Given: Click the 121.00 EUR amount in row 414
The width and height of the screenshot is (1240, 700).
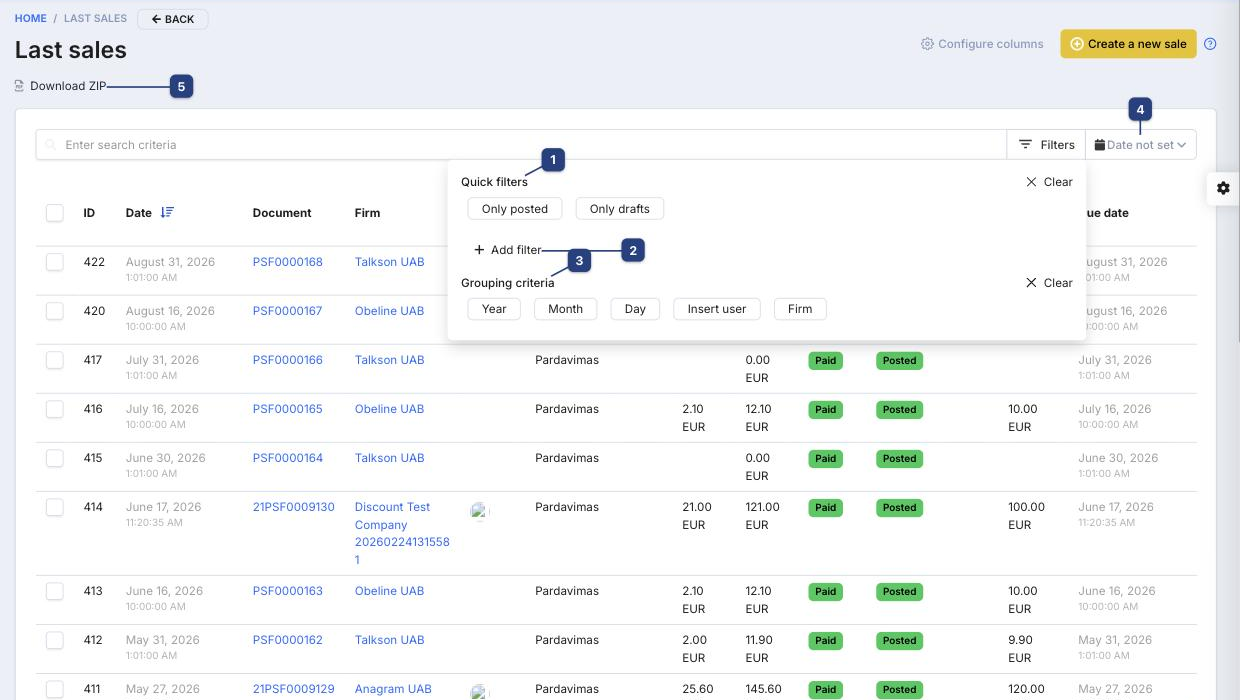Looking at the screenshot, I should coord(763,516).
